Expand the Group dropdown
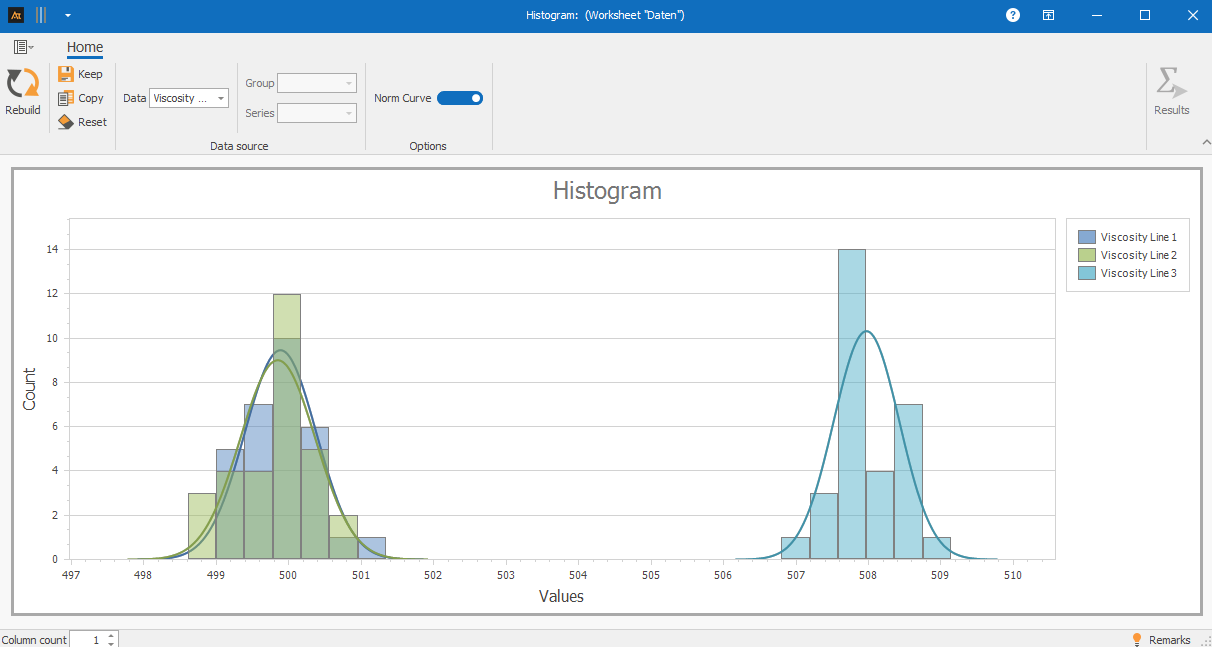 317,84
